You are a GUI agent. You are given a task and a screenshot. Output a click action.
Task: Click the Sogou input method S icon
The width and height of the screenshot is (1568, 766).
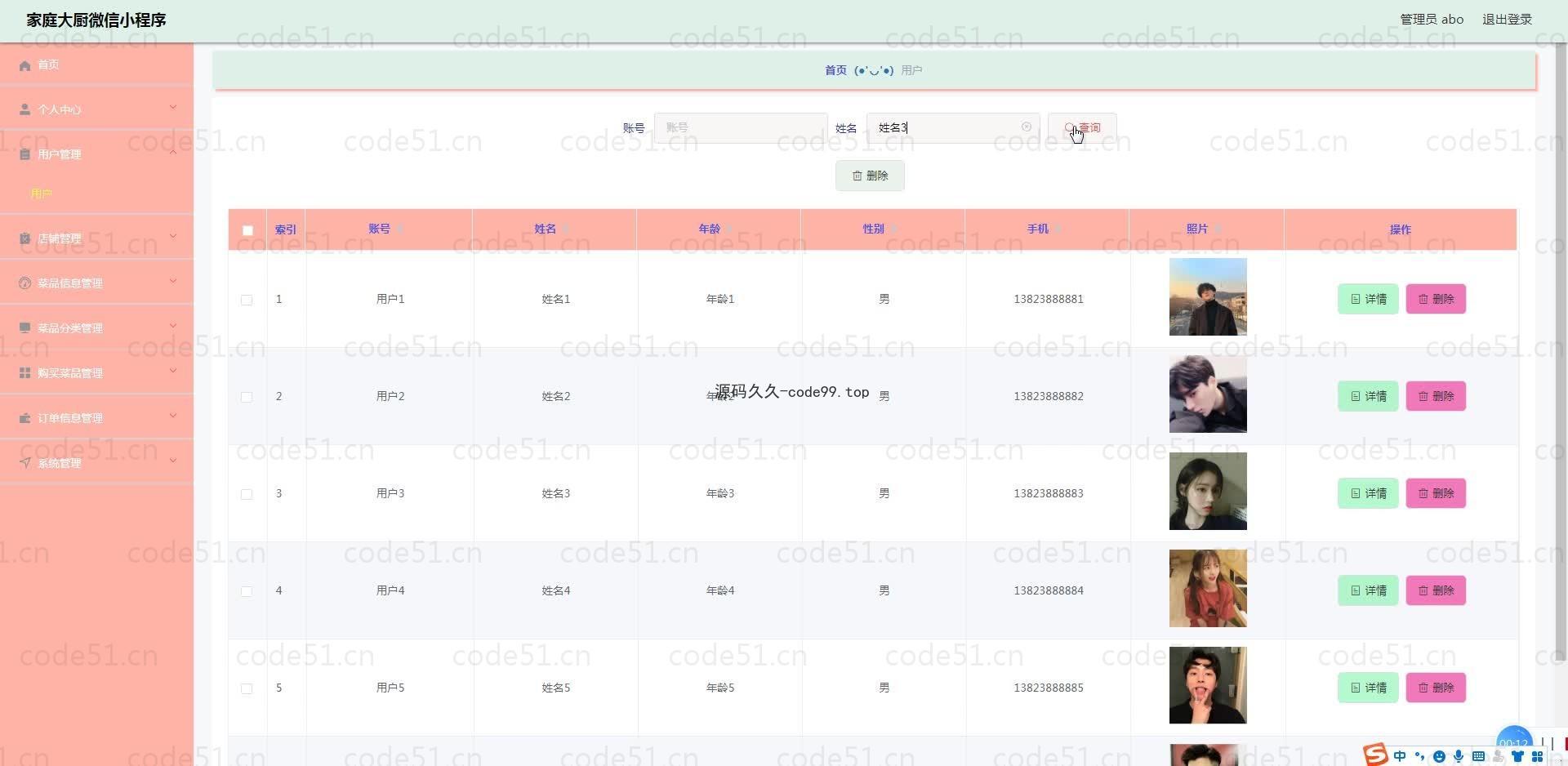coord(1375,755)
